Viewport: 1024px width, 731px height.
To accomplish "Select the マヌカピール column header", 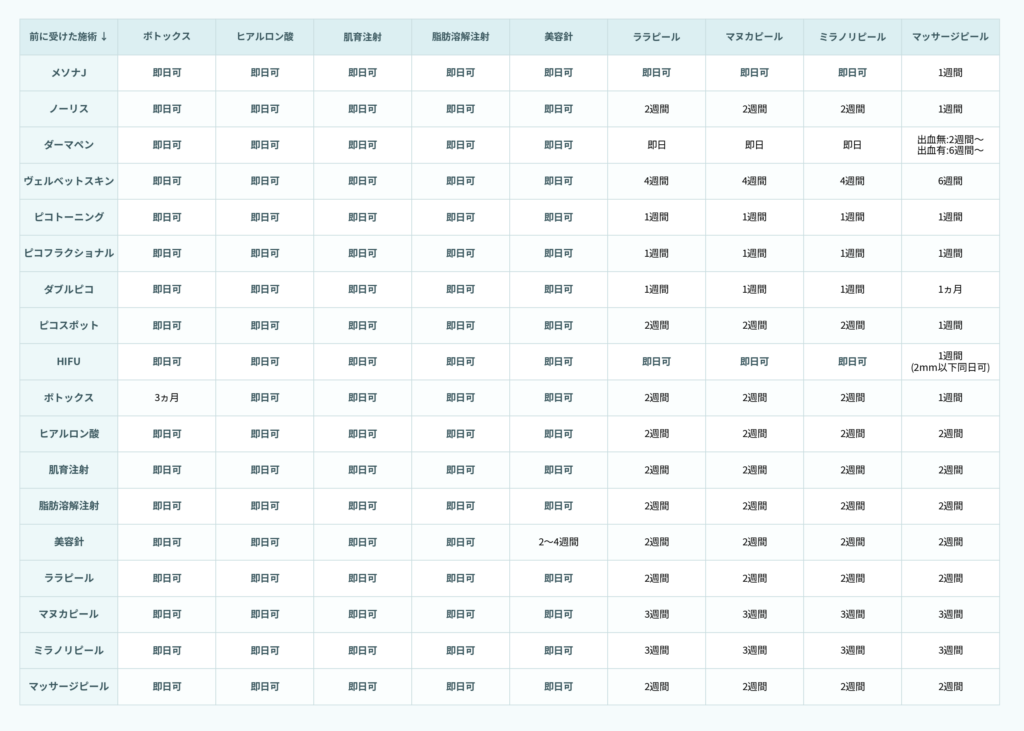I will [754, 37].
